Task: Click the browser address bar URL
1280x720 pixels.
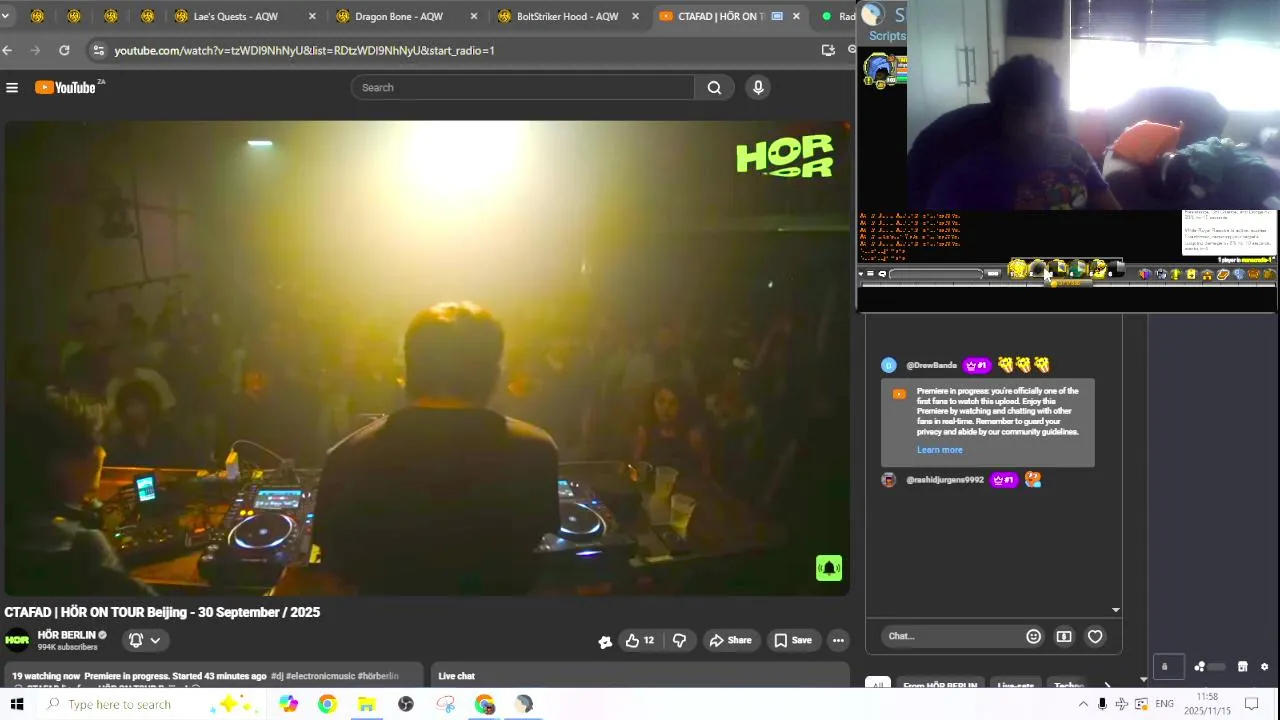Action: [x=304, y=50]
